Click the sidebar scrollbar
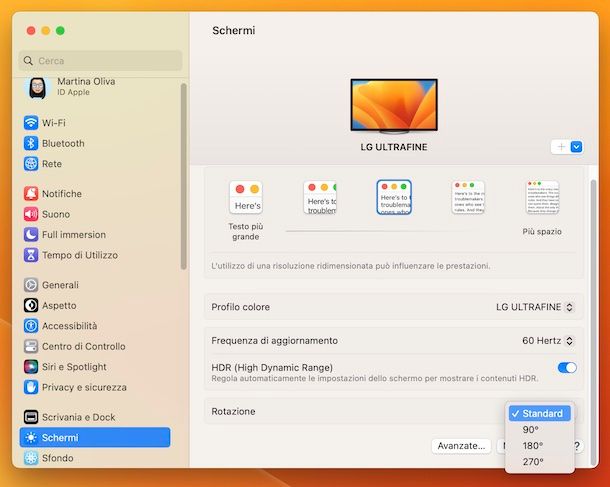Image resolution: width=610 pixels, height=487 pixels. point(184,176)
